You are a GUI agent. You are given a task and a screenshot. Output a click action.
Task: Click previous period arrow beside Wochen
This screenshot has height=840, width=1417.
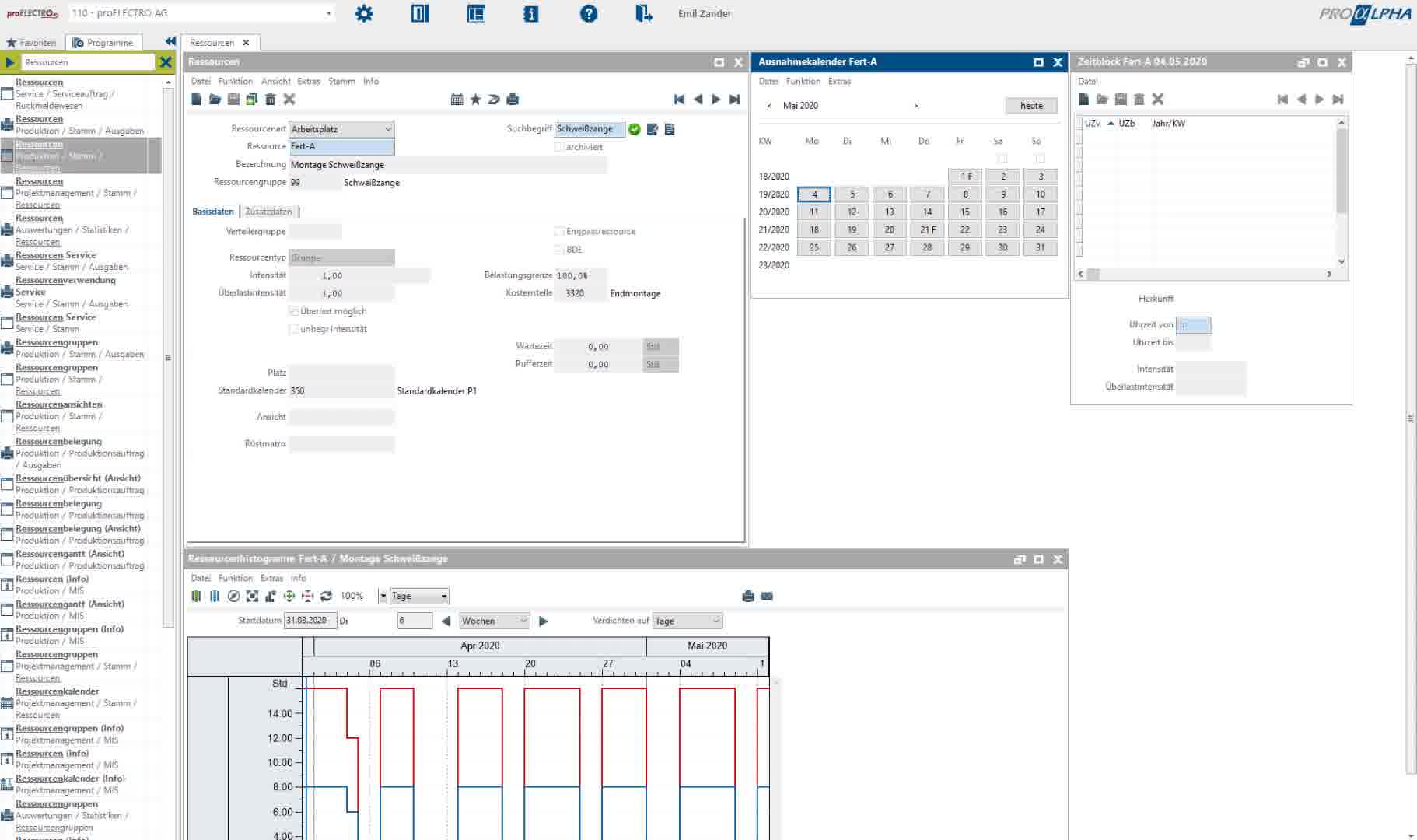pyautogui.click(x=446, y=621)
